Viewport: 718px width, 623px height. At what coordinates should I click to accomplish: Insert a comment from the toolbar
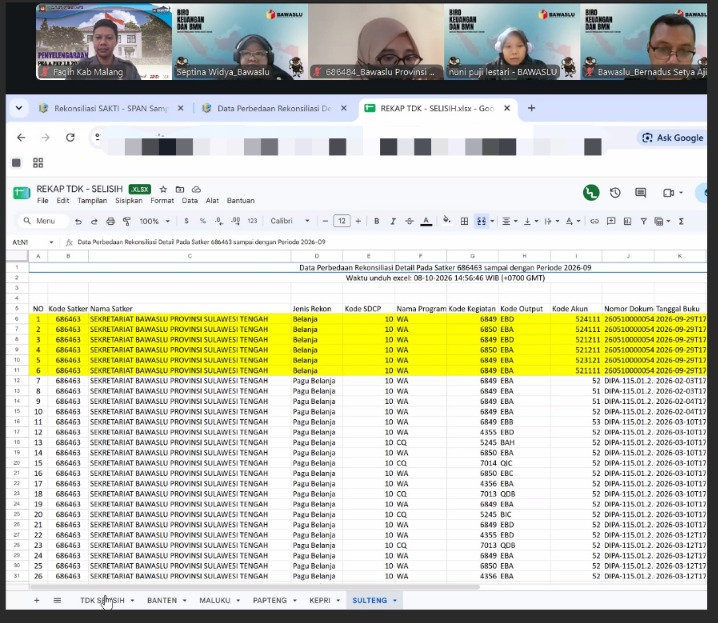[611, 221]
